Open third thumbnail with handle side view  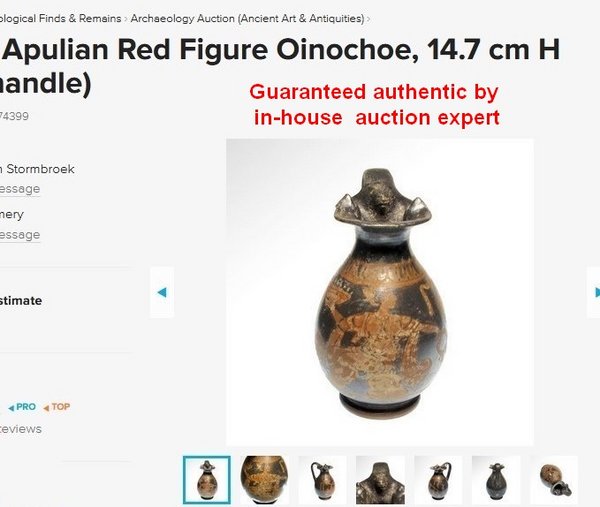(x=322, y=480)
